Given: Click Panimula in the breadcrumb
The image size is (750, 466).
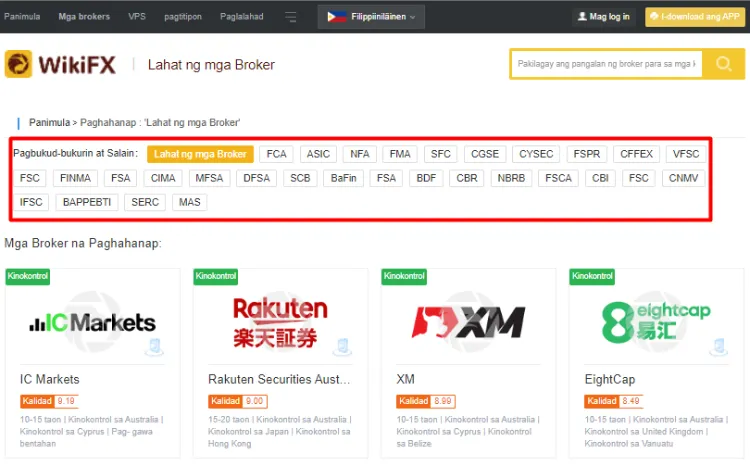Looking at the screenshot, I should pos(49,122).
